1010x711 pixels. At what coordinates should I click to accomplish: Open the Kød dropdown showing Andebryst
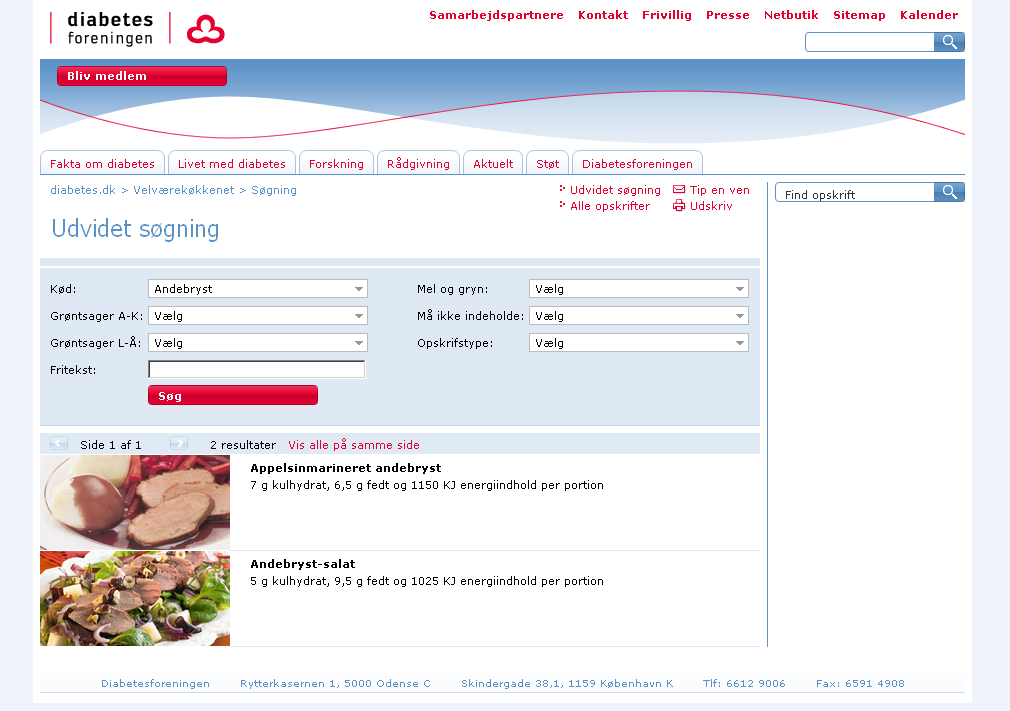(258, 289)
